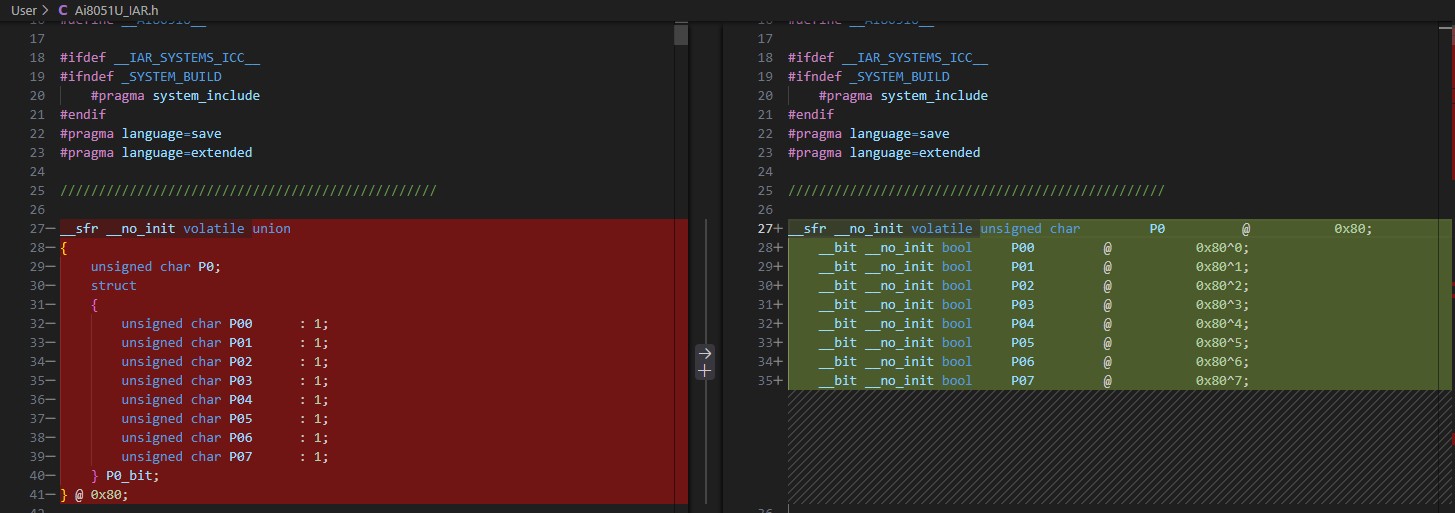Click the 'struct' keyword on line 30
This screenshot has width=1455, height=513.
pos(114,286)
